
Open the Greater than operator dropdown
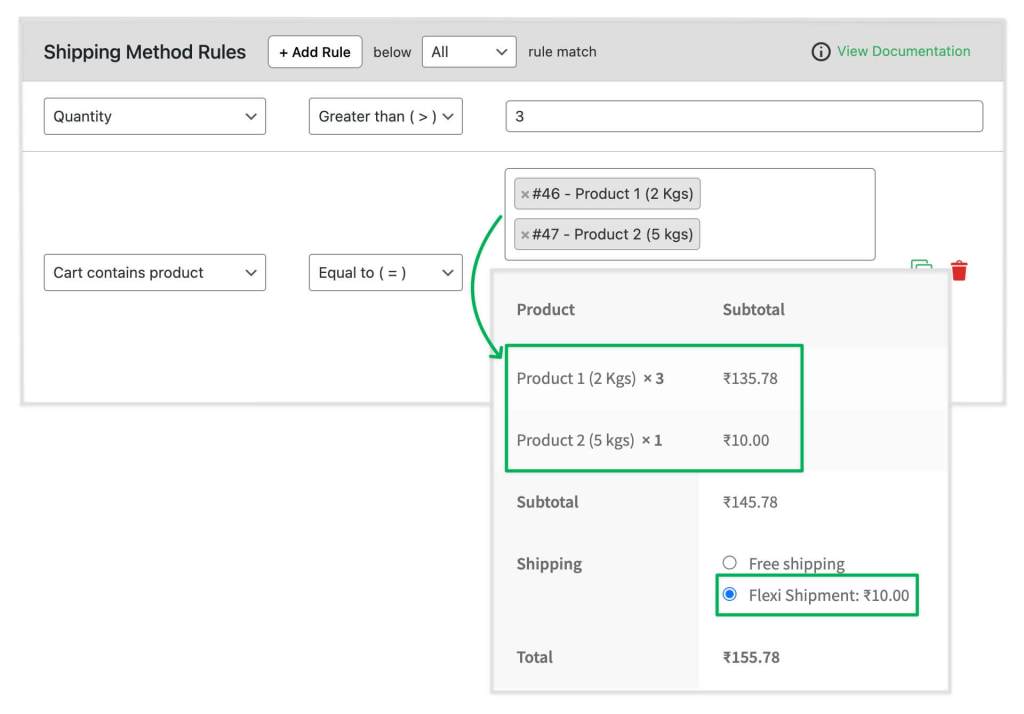385,116
